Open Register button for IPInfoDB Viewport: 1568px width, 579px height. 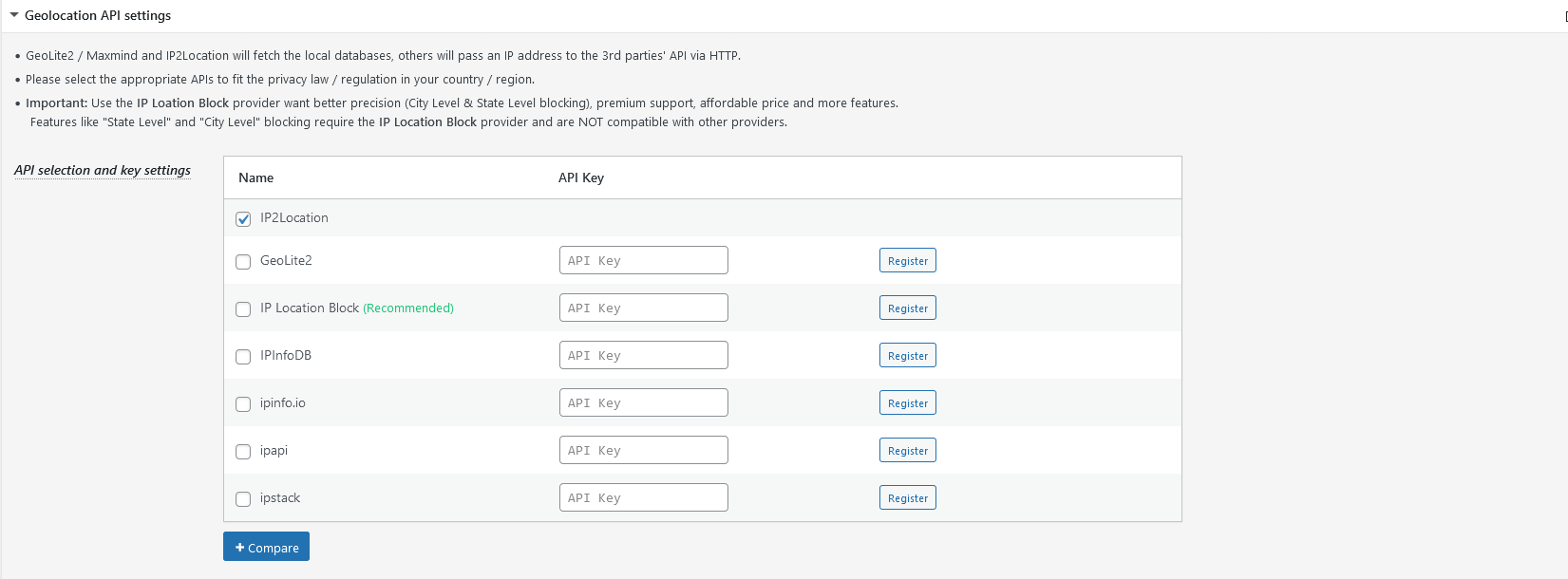908,355
